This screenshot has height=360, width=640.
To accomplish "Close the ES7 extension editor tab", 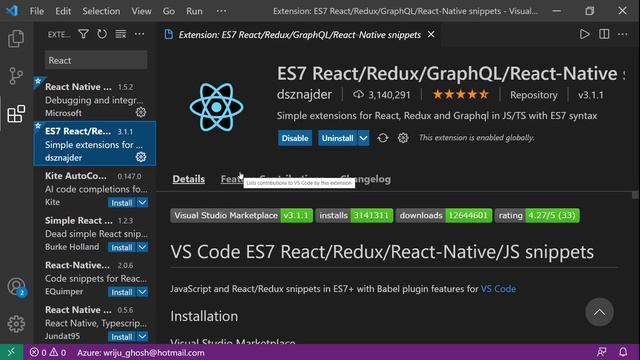I will point(431,35).
